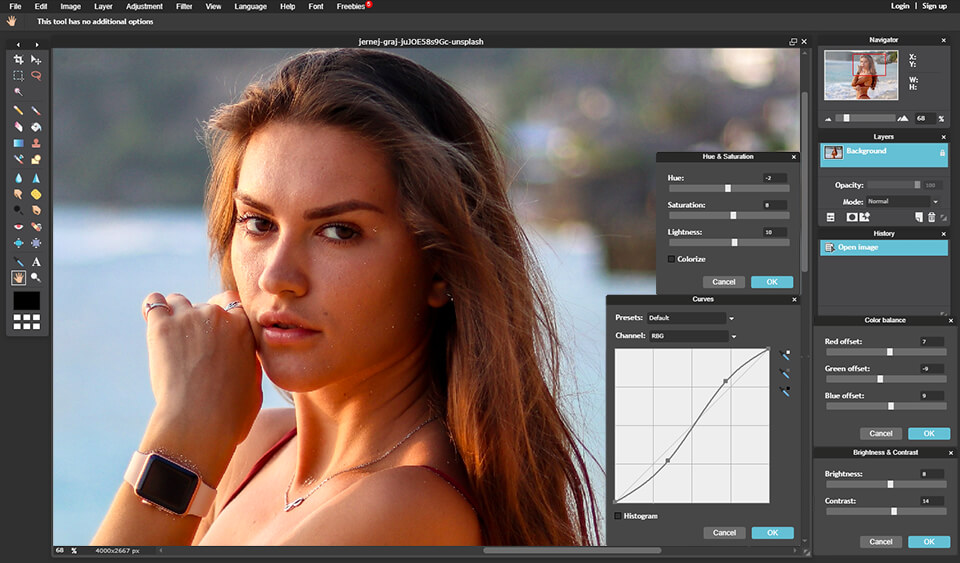Viewport: 960px width, 563px height.
Task: Pick the Type text tool
Action: (36, 262)
